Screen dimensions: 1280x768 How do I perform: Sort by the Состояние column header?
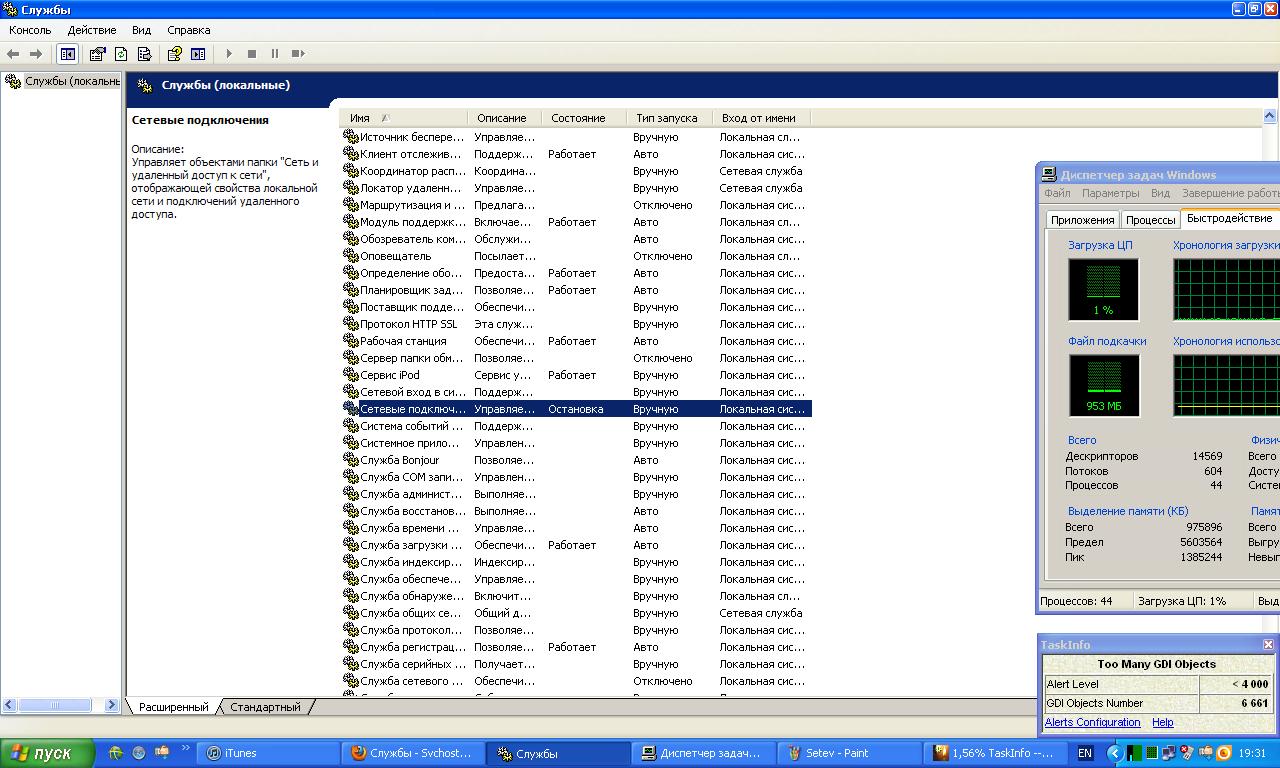[x=583, y=118]
